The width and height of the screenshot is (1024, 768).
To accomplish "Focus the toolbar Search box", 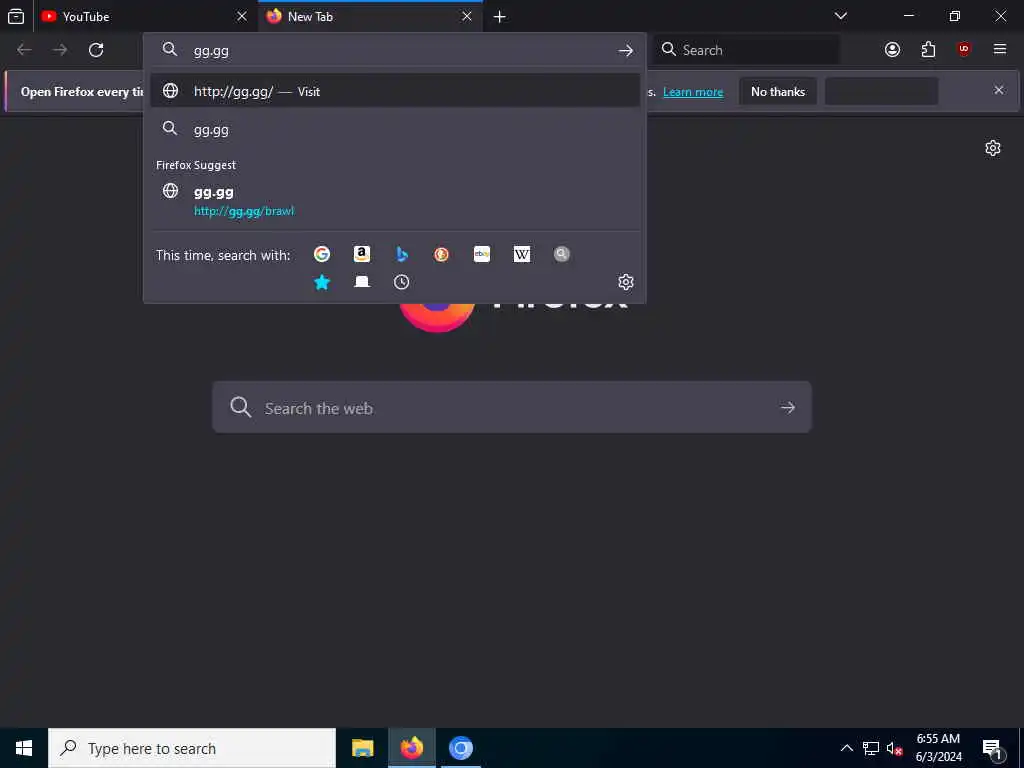I will 746,50.
